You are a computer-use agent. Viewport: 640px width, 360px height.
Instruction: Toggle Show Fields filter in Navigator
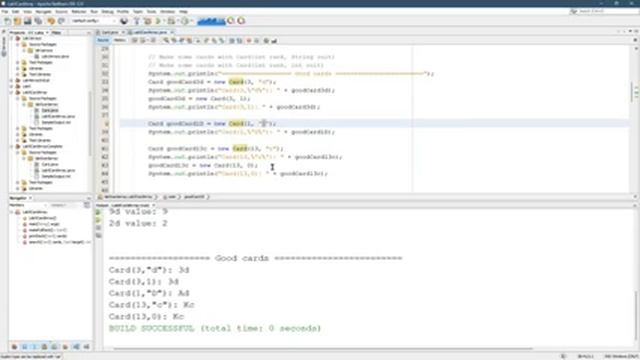point(24,347)
